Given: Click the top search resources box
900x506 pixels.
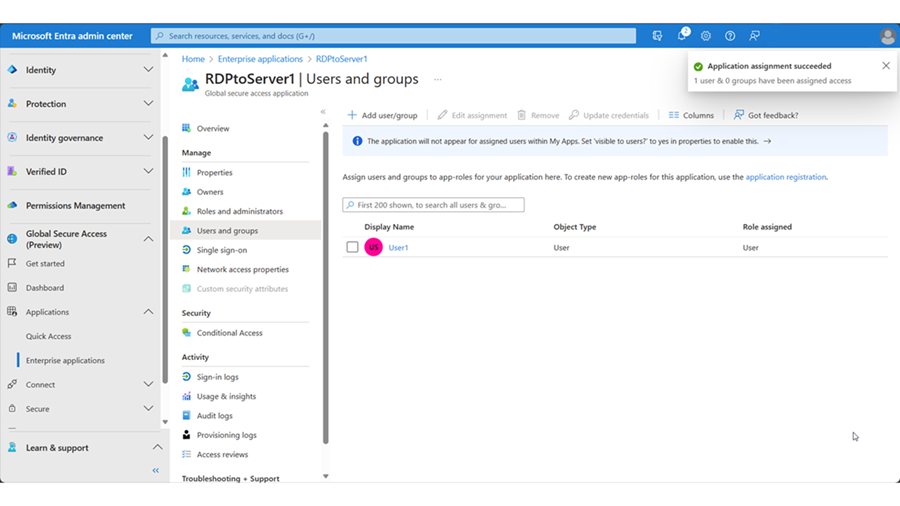Looking at the screenshot, I should (393, 36).
